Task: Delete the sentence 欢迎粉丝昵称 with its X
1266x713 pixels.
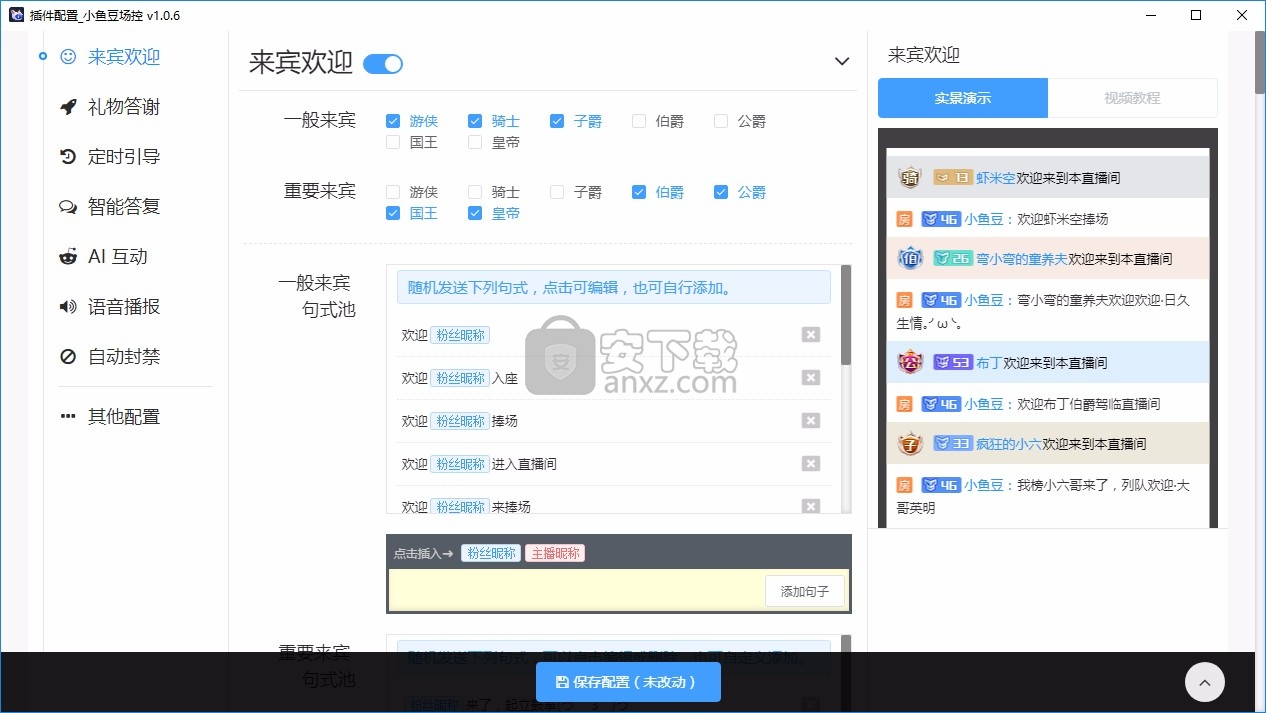Action: pos(811,335)
